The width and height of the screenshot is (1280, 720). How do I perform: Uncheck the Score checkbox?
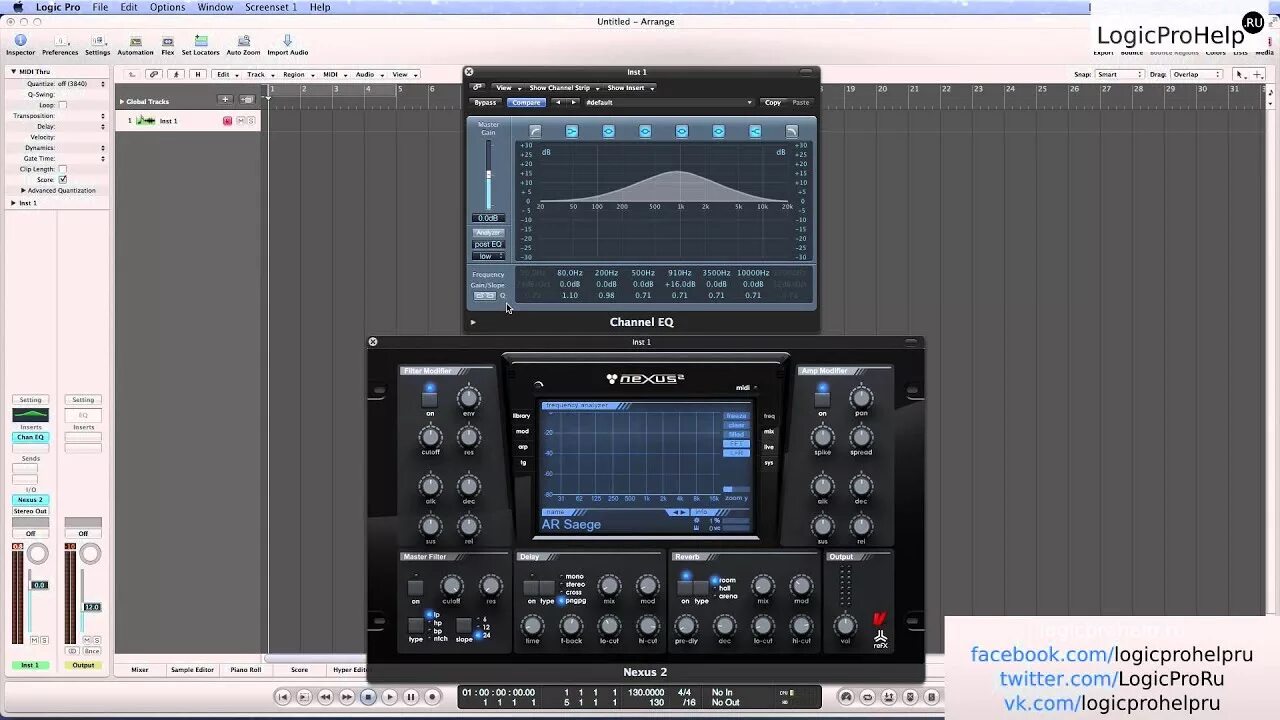click(x=62, y=180)
